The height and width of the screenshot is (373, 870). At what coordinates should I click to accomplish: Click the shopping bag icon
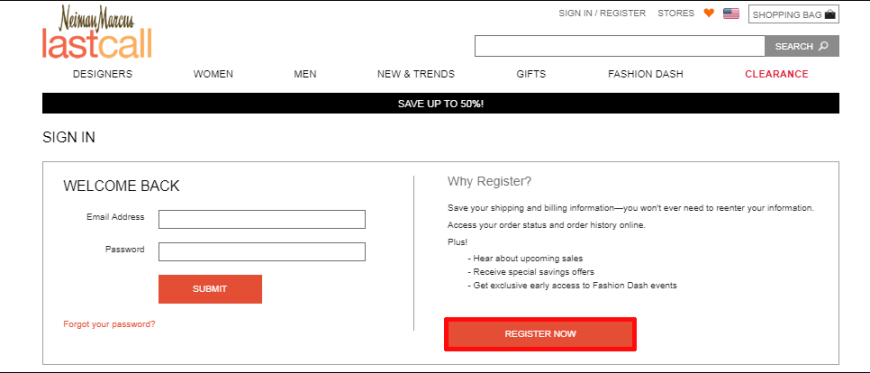click(x=830, y=14)
